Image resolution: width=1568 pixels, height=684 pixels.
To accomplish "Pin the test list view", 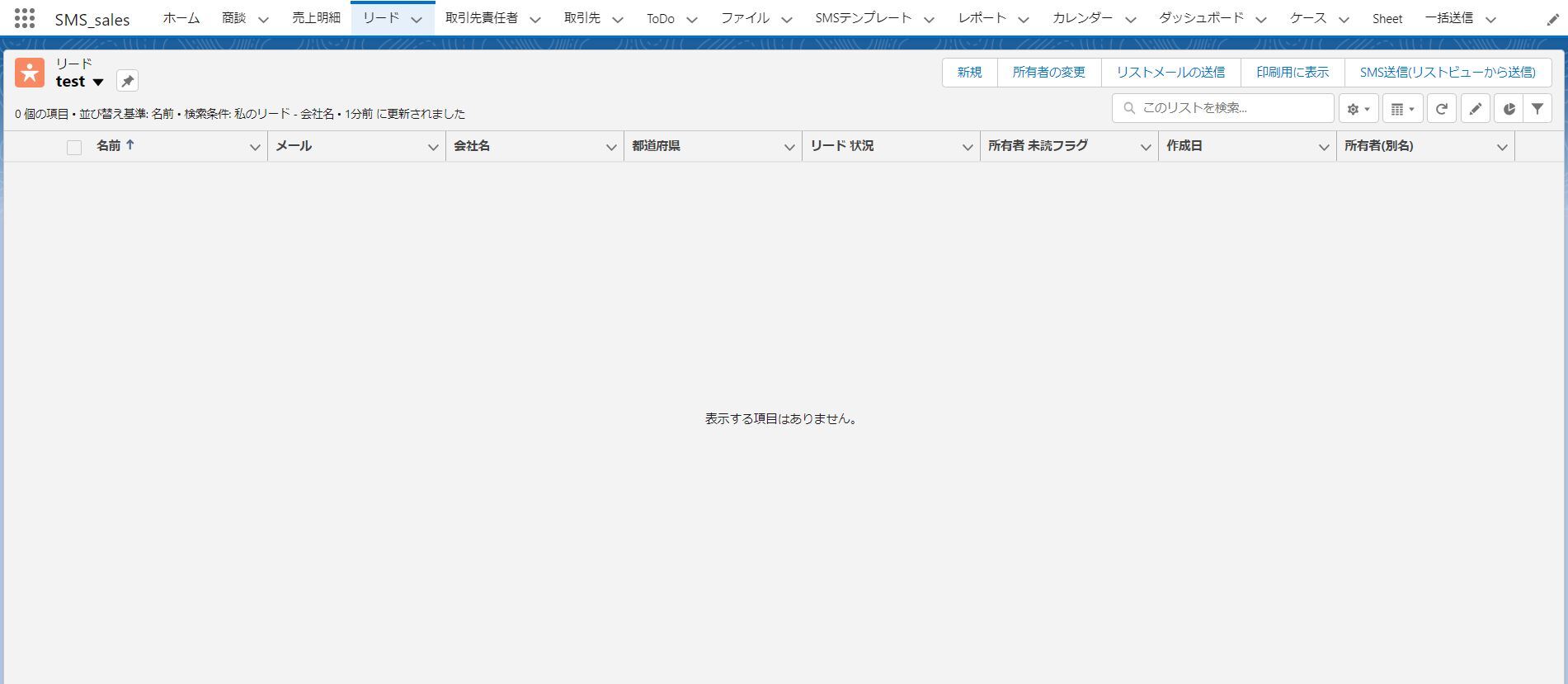I will [x=127, y=81].
